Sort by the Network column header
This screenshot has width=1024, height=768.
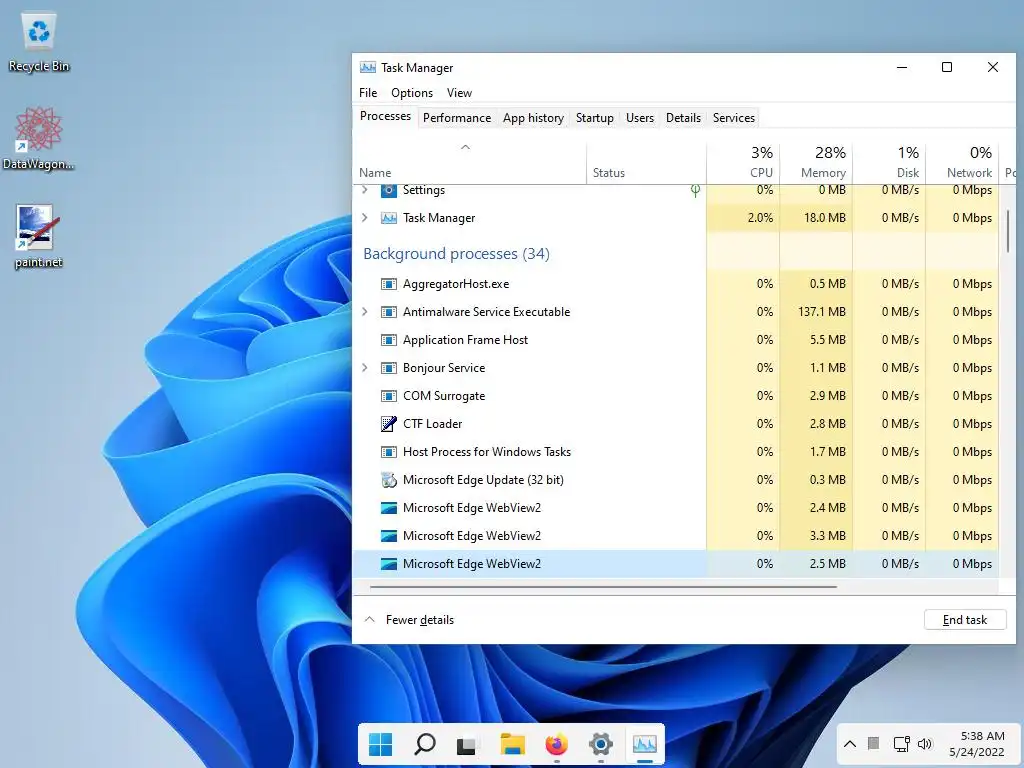[963, 163]
